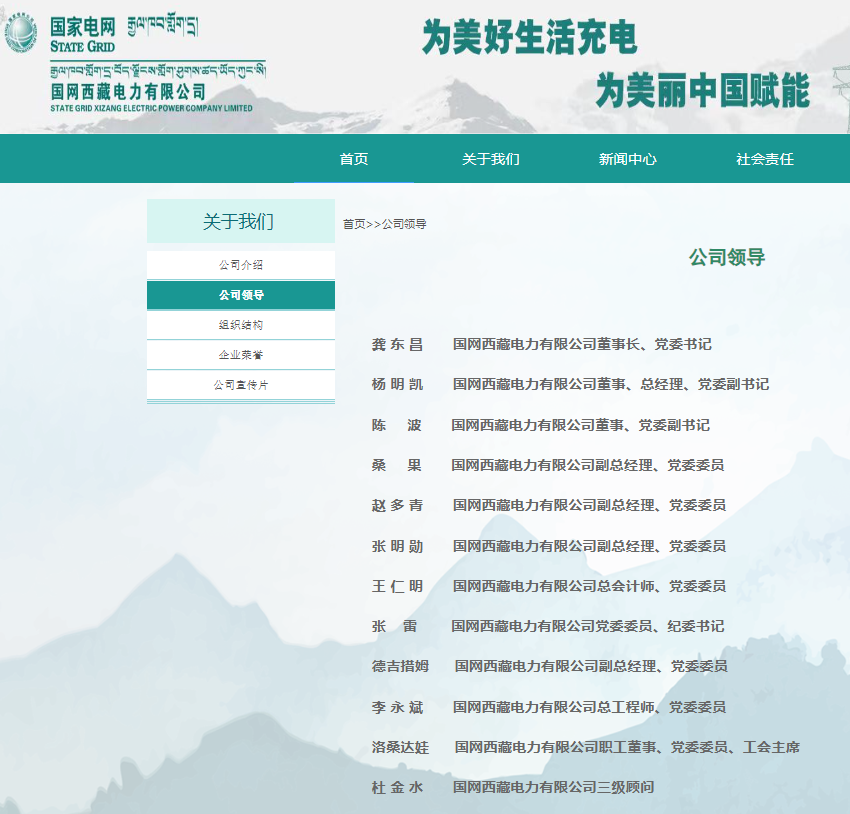Select the highlighted 公司领导 sidebar item
Image resolution: width=850 pixels, height=814 pixels.
(x=240, y=294)
